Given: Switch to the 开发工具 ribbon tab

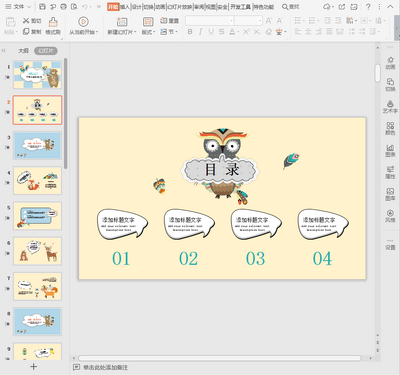Looking at the screenshot, I should pos(240,7).
